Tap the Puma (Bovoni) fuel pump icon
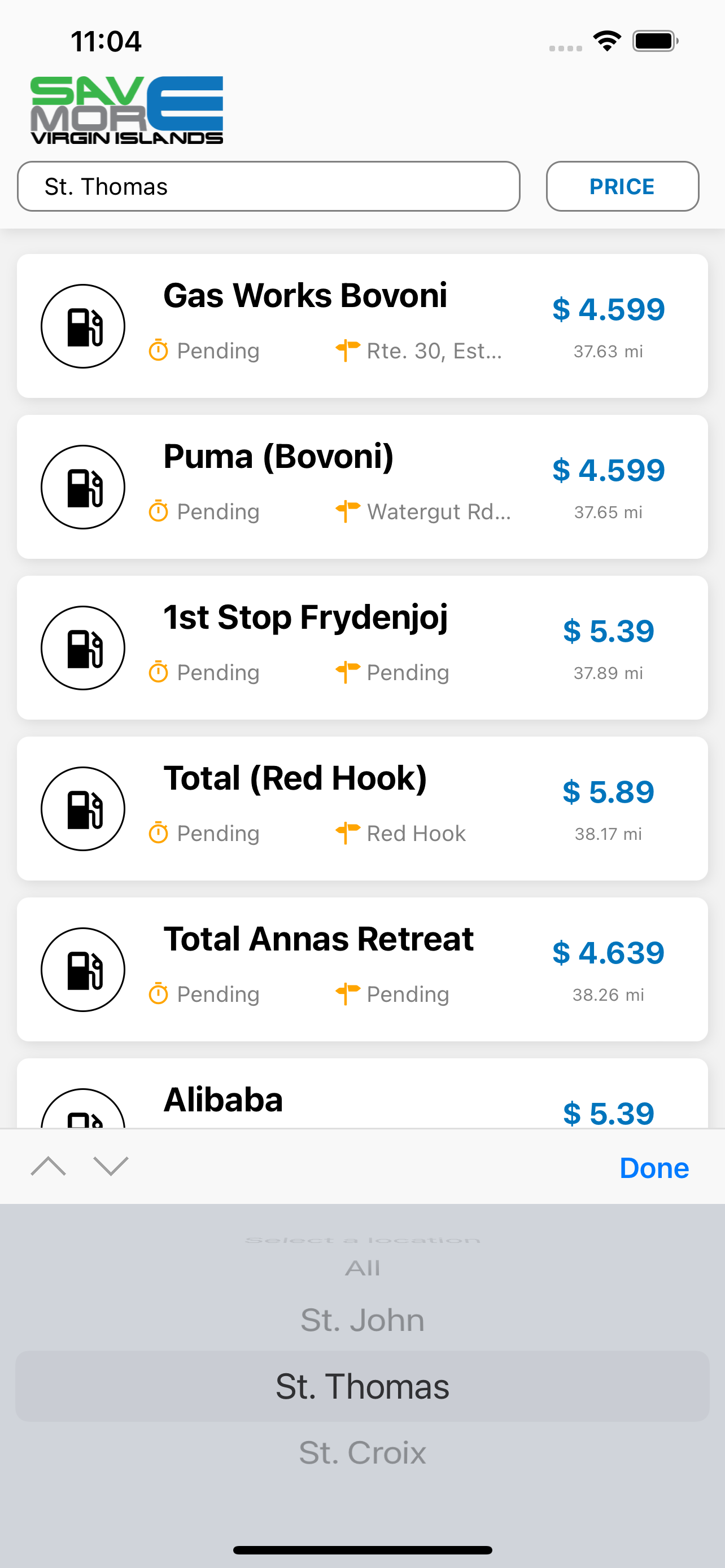The height and width of the screenshot is (1568, 725). (83, 487)
